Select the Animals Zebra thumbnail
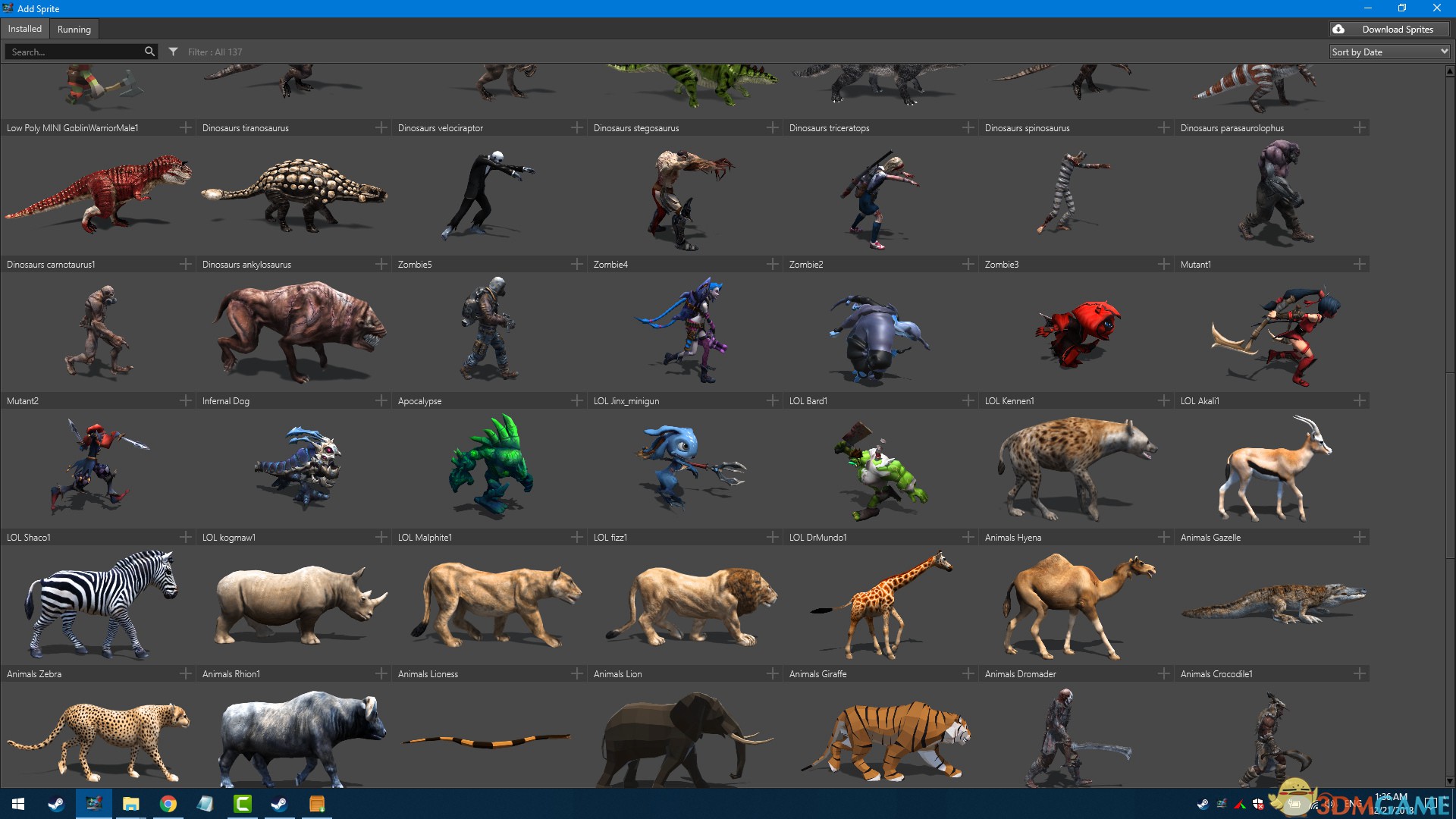Screen dimensions: 1456x819 coord(100,604)
